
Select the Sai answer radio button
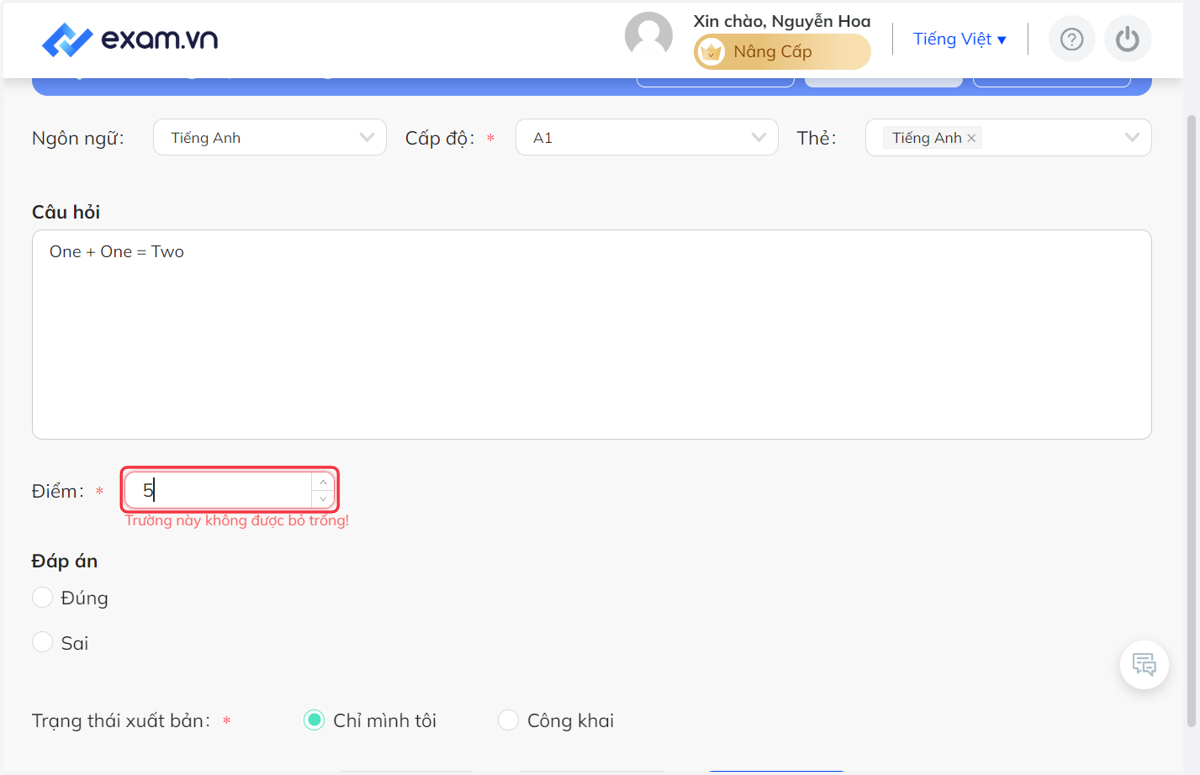click(42, 642)
